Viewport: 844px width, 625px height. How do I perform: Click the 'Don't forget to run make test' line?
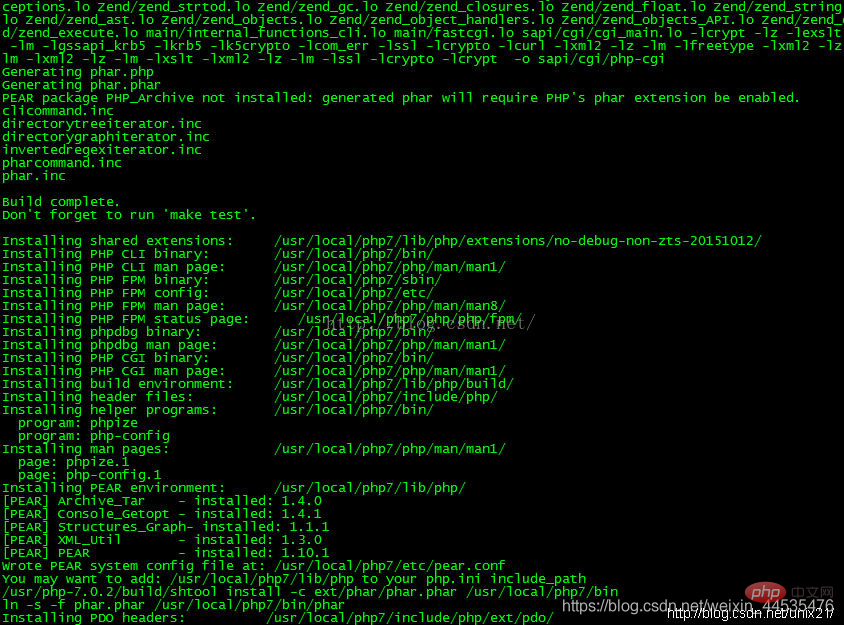[x=129, y=215]
